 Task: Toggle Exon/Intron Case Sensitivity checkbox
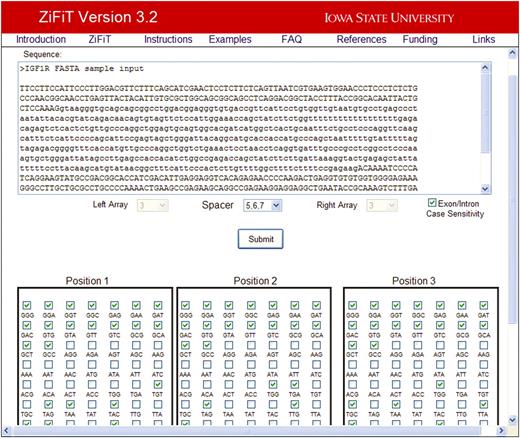click(x=432, y=202)
